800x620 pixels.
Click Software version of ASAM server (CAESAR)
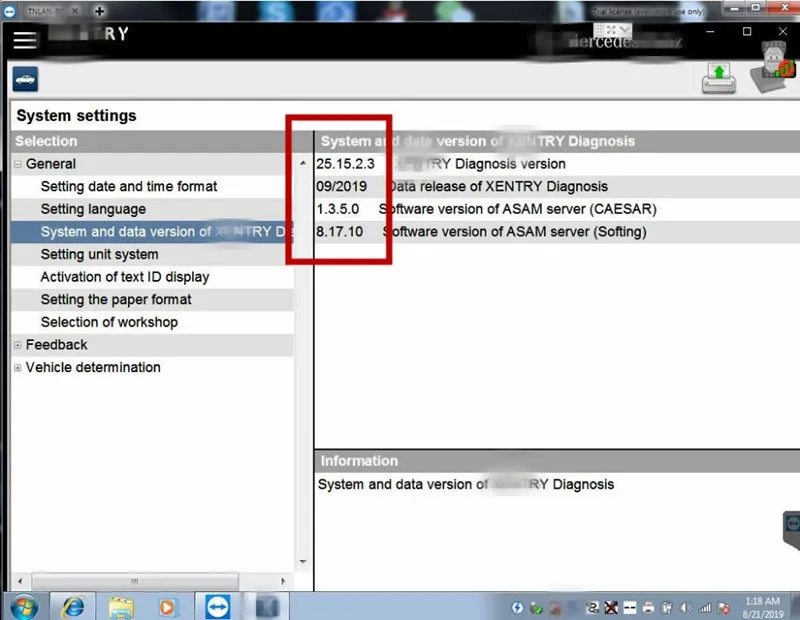[x=517, y=209]
